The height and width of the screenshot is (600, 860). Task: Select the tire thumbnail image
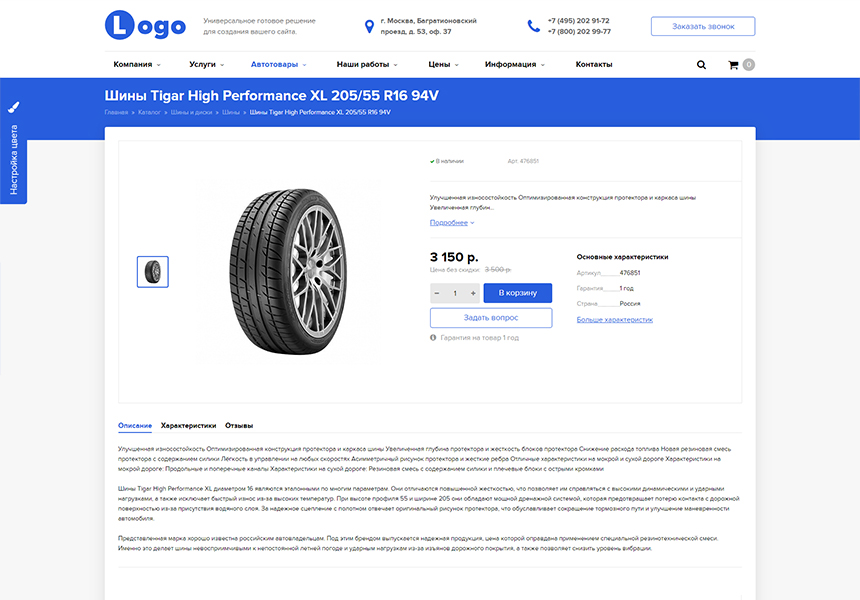click(153, 272)
